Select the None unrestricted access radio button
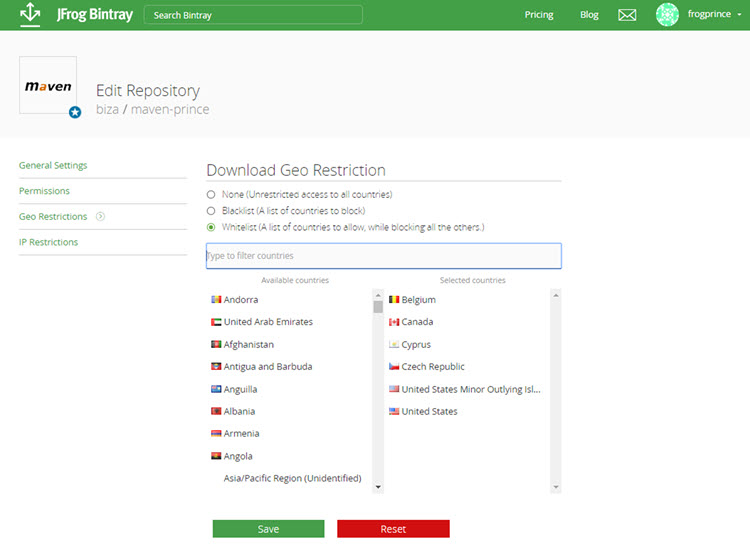Screen dimensions: 750x554 211,195
